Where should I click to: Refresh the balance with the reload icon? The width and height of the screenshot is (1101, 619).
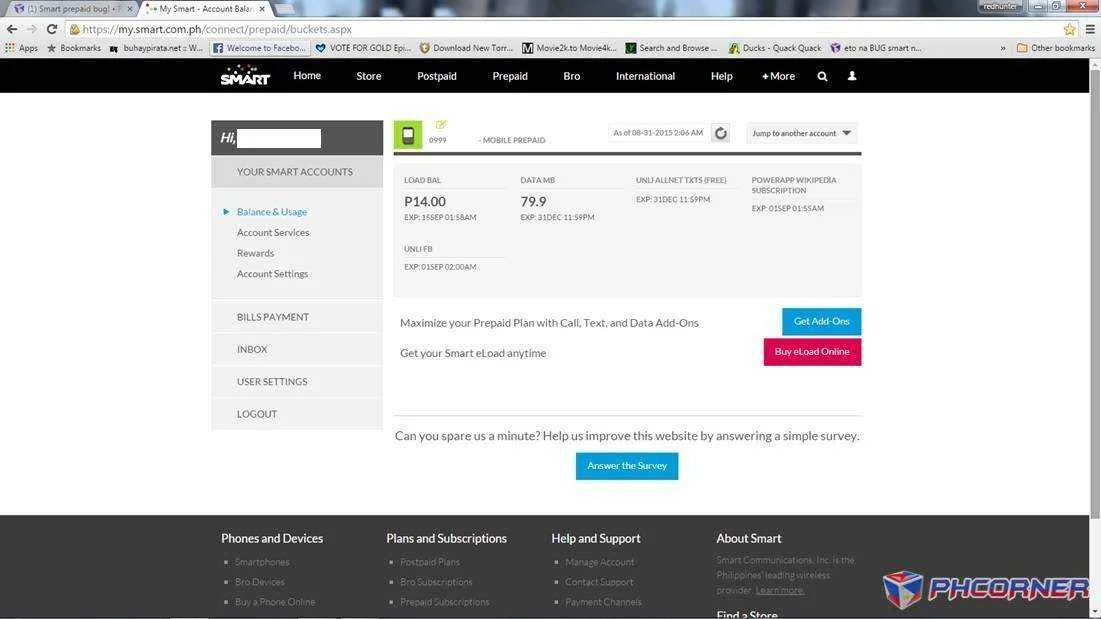click(720, 133)
